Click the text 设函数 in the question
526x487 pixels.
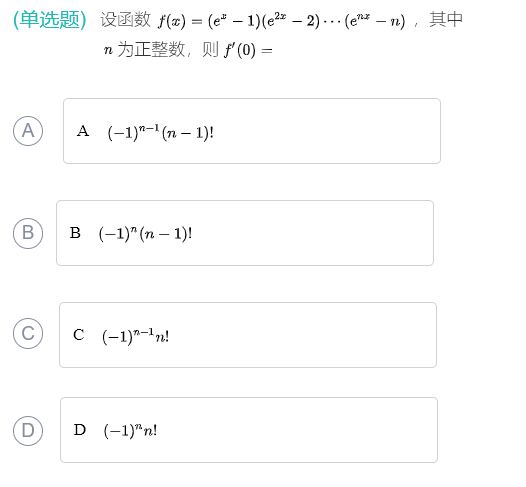coord(125,19)
